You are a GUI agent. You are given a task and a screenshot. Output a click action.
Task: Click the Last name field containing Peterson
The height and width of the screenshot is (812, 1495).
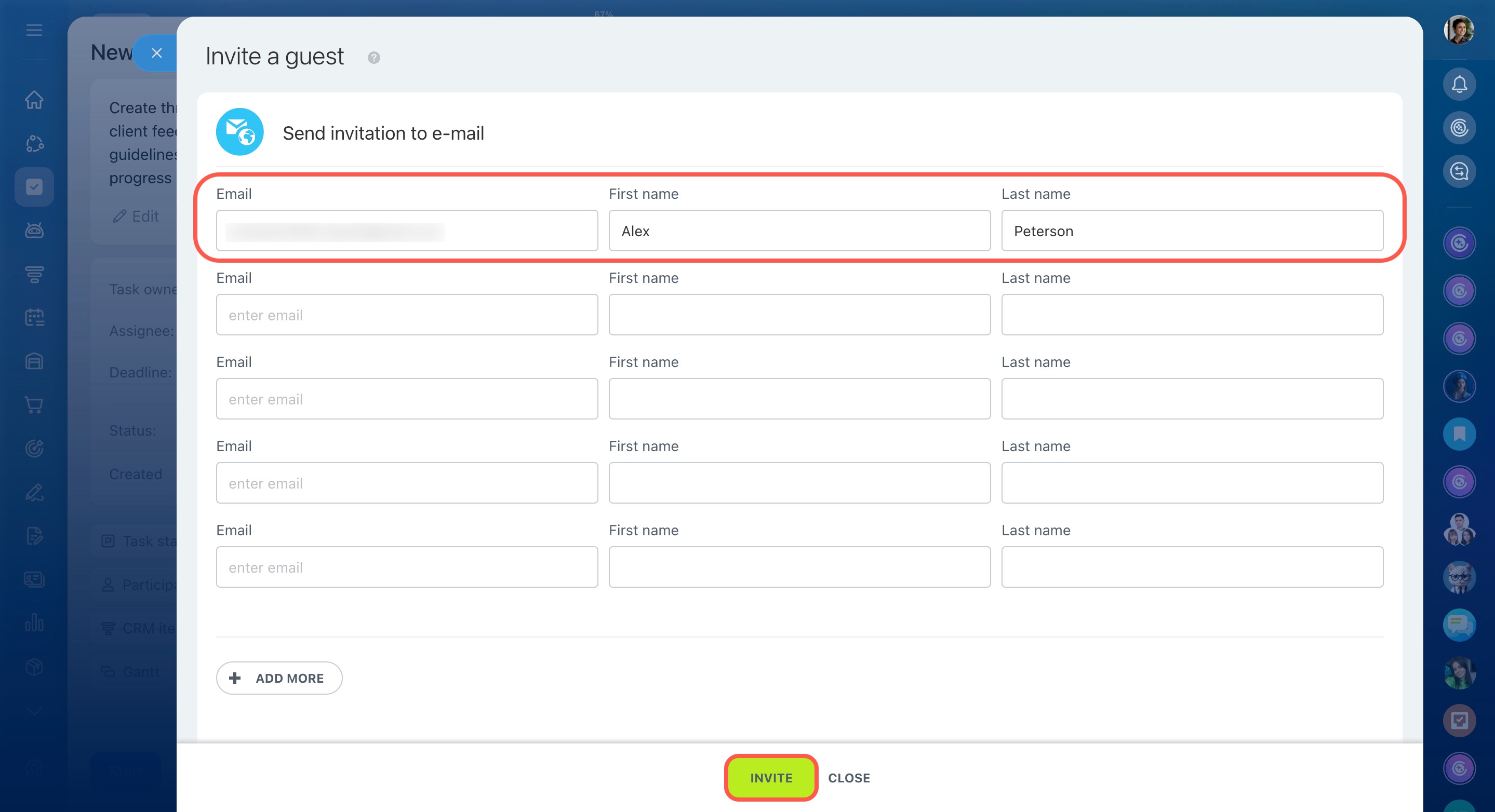click(x=1192, y=231)
